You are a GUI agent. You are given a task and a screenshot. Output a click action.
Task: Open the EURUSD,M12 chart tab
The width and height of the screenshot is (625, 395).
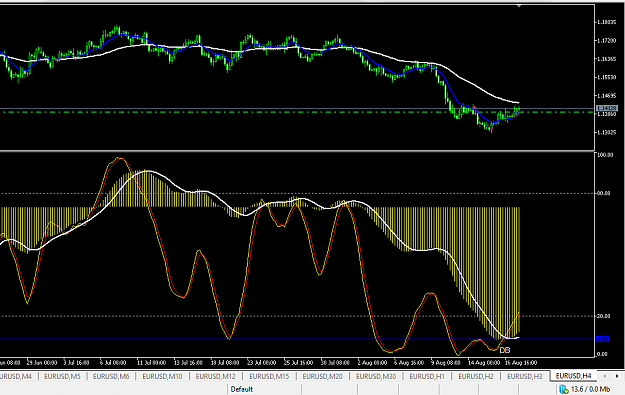click(x=215, y=376)
